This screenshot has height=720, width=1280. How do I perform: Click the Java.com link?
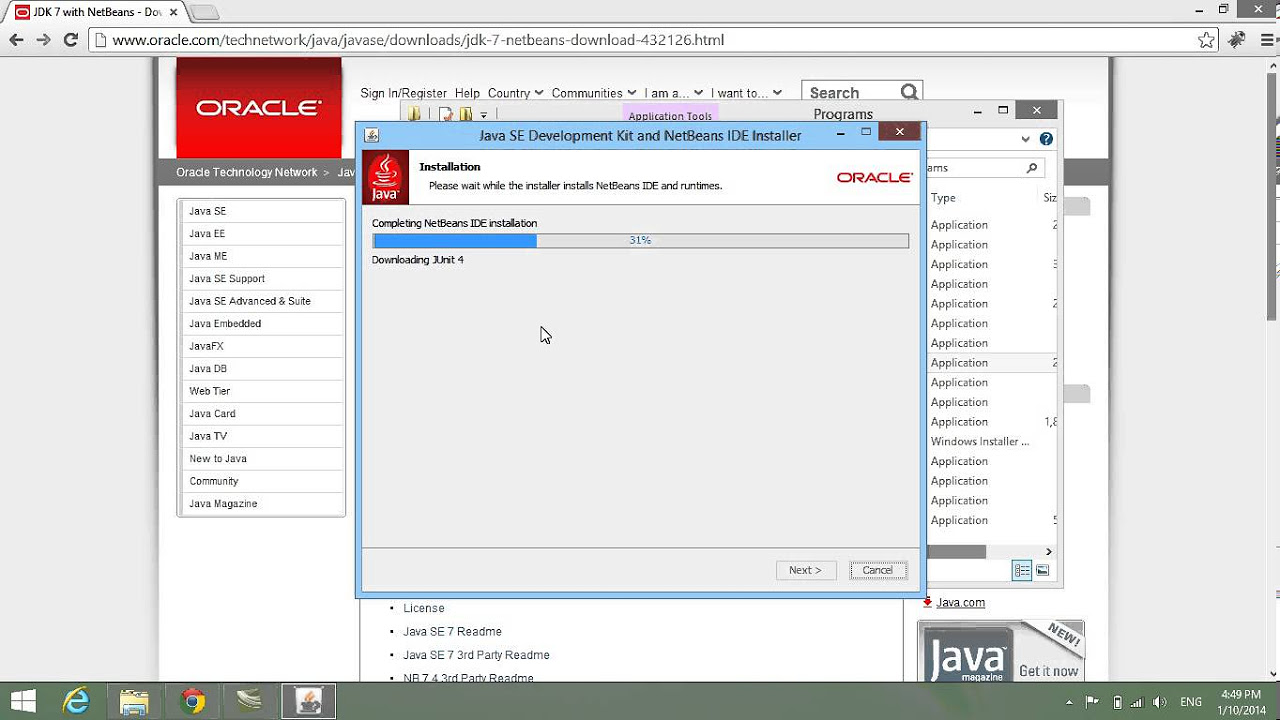coord(960,602)
